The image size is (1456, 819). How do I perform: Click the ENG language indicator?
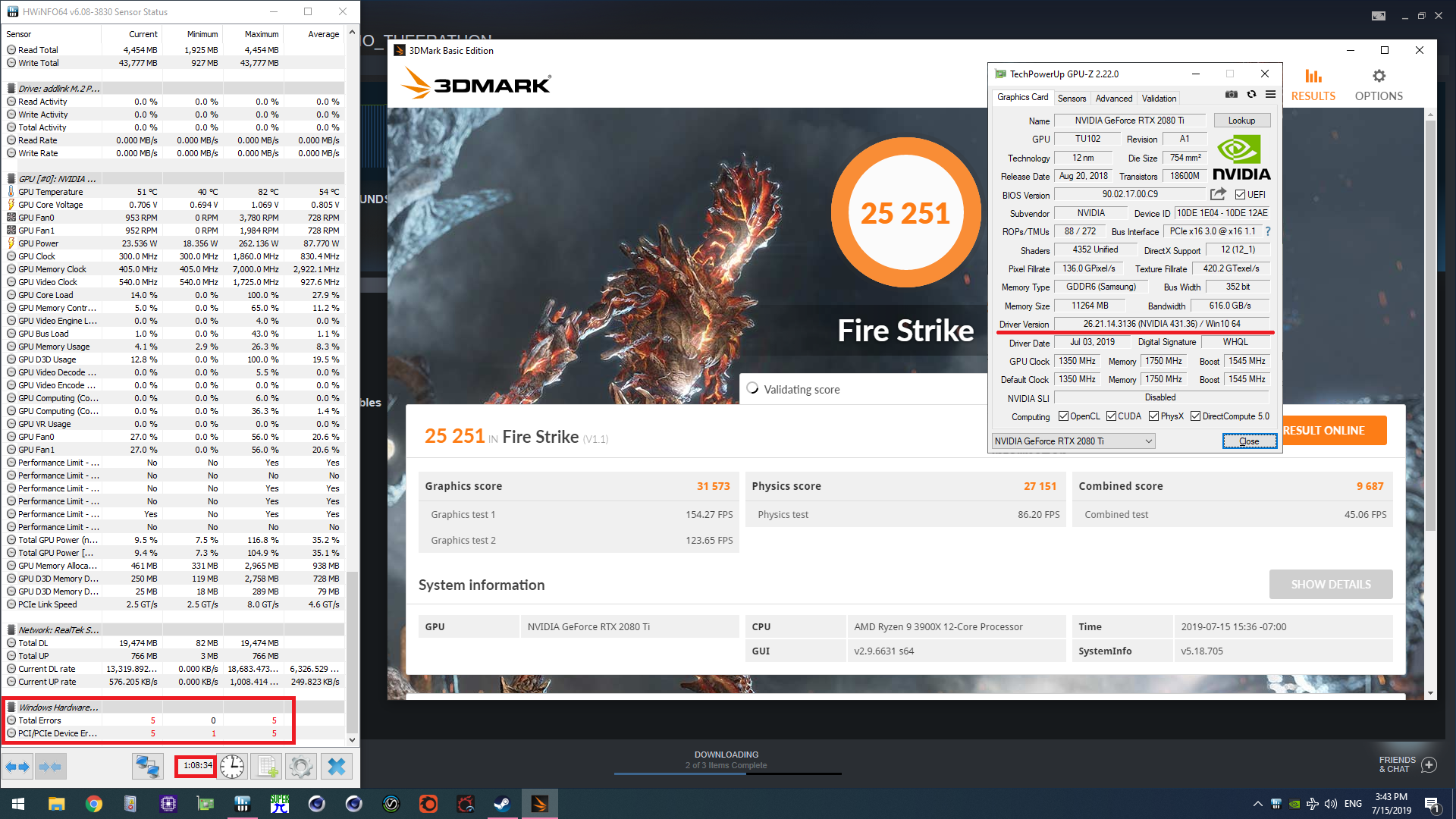(x=1353, y=804)
